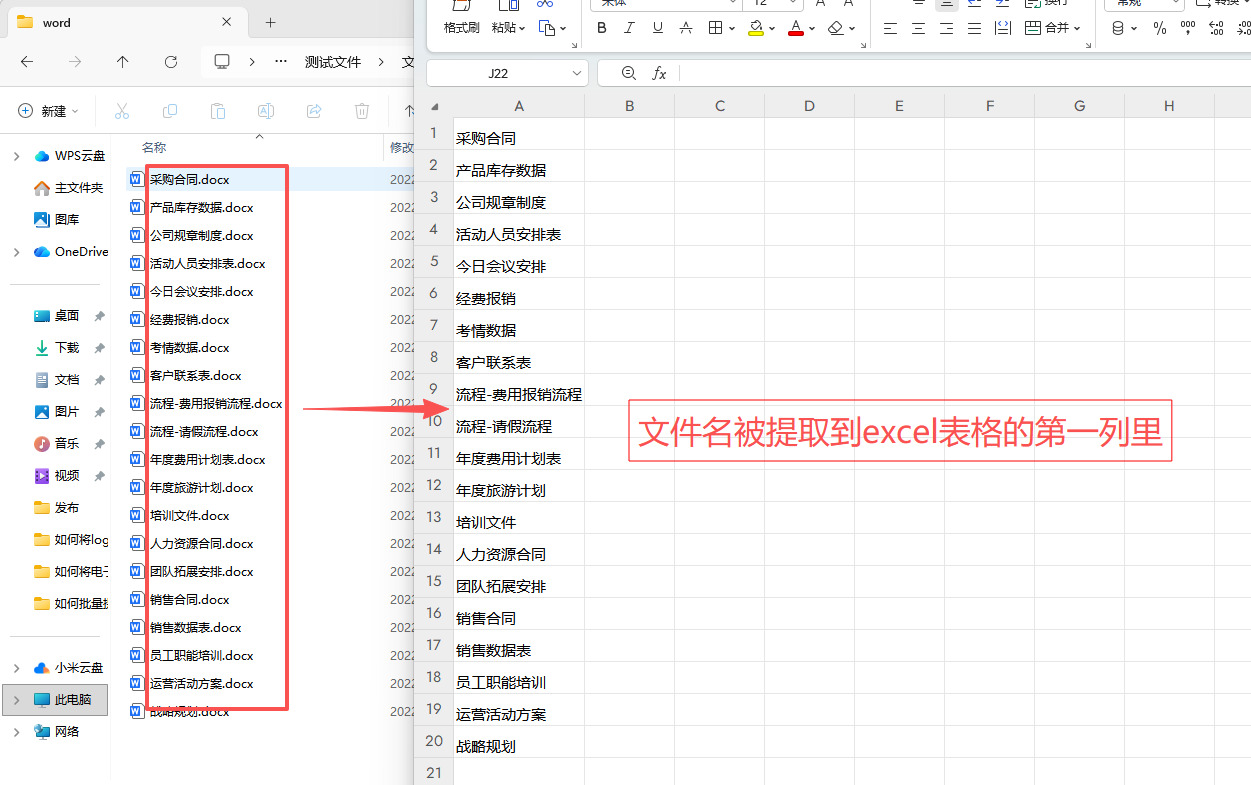Screen dimensions: 1251x785
Task: Click the formula bar input field
Action: 965,73
